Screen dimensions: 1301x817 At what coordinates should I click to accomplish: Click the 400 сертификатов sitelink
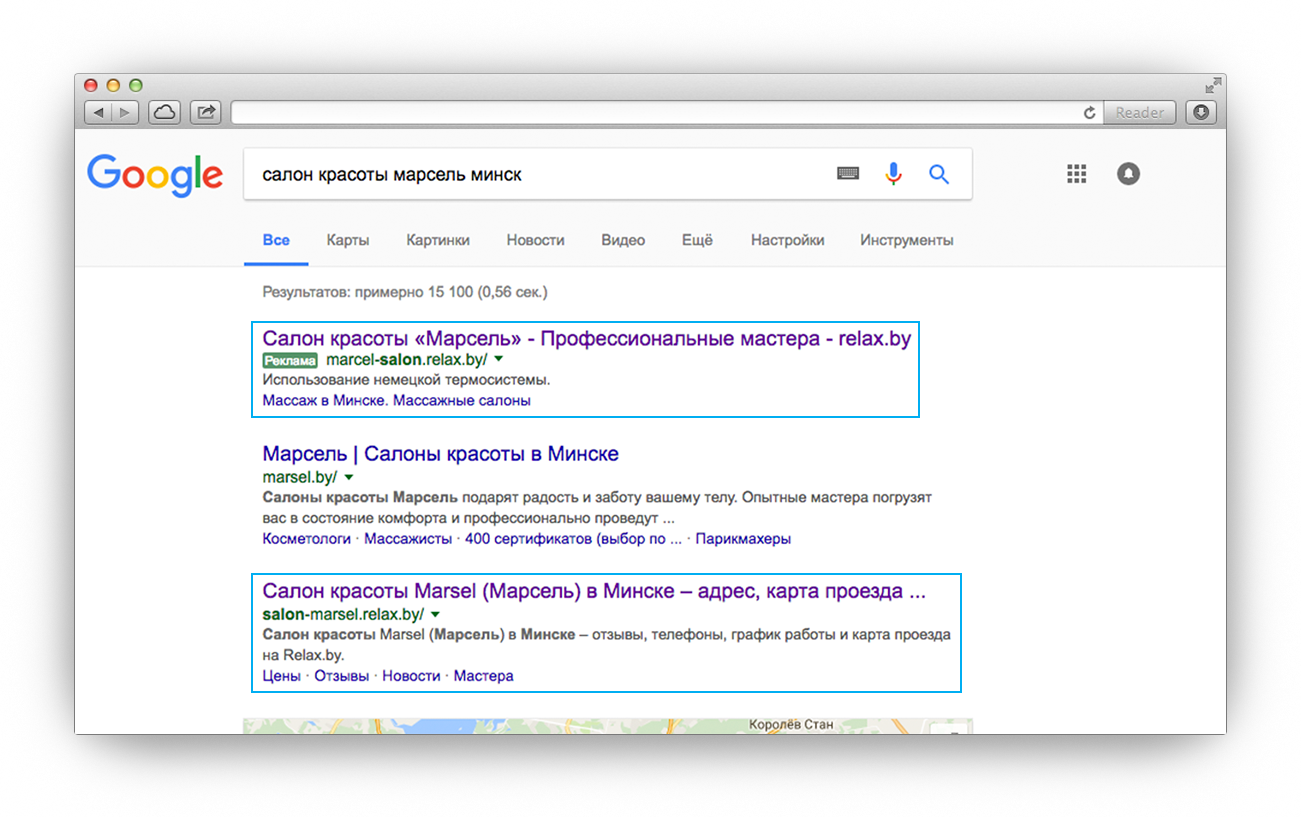[x=573, y=538]
